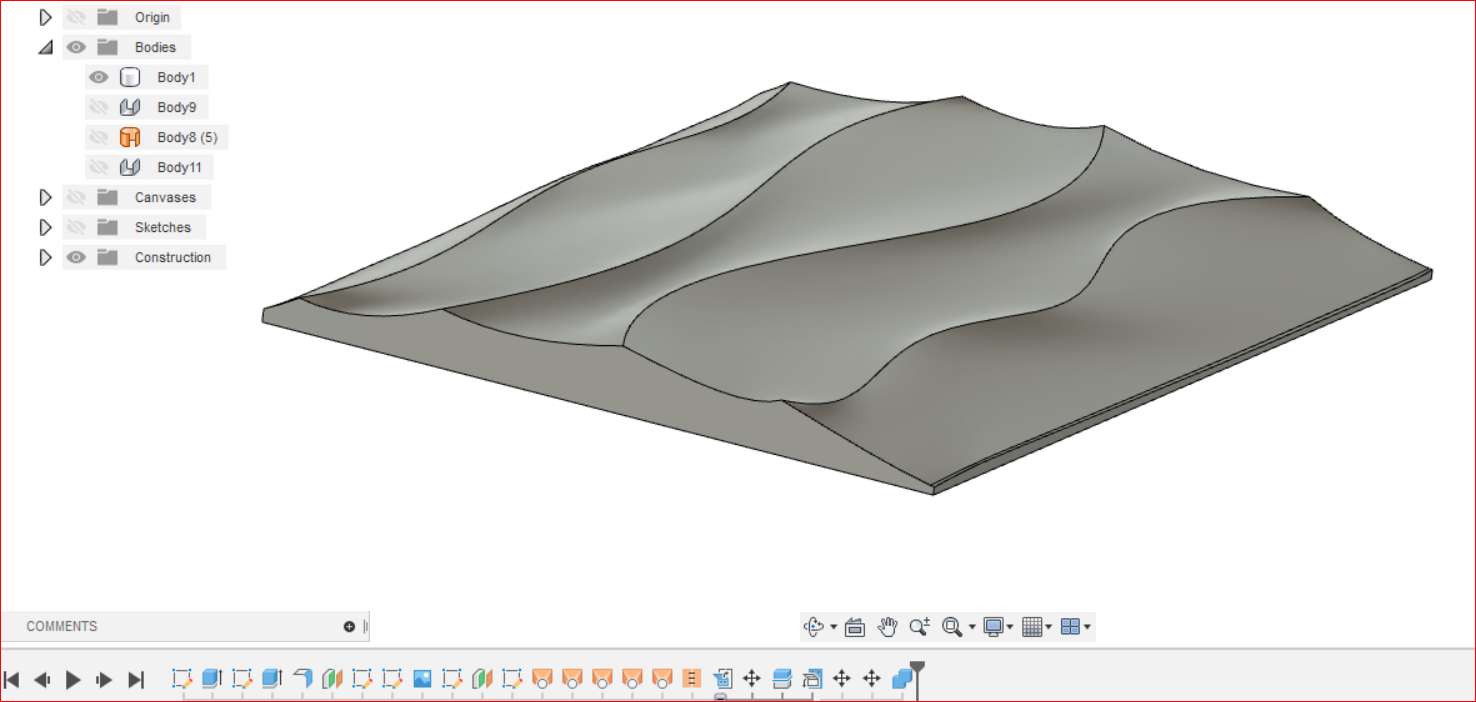
Task: Open Display Settings monitor icon
Action: point(993,627)
